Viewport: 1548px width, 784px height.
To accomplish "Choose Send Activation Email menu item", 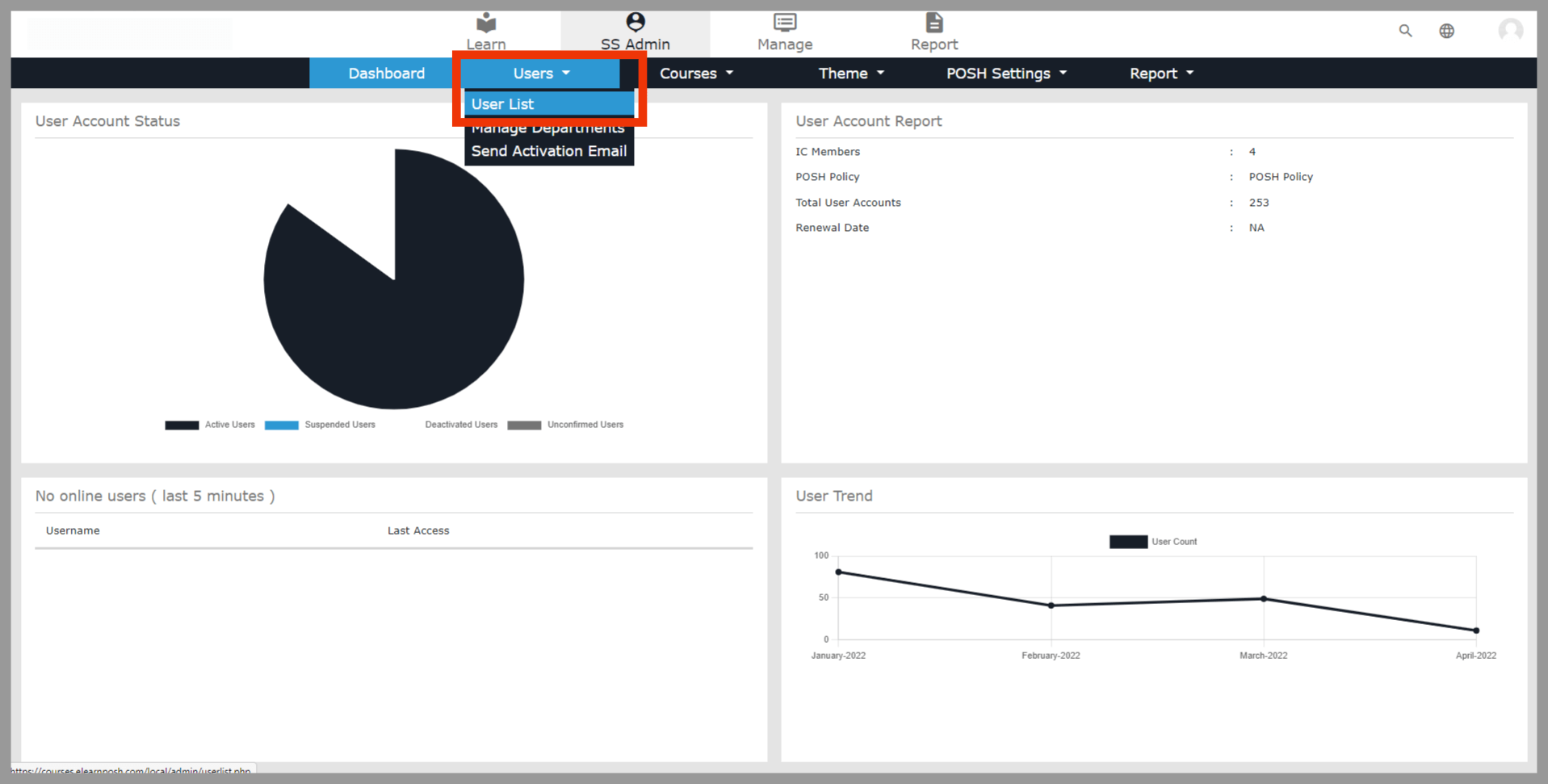I will coord(548,151).
